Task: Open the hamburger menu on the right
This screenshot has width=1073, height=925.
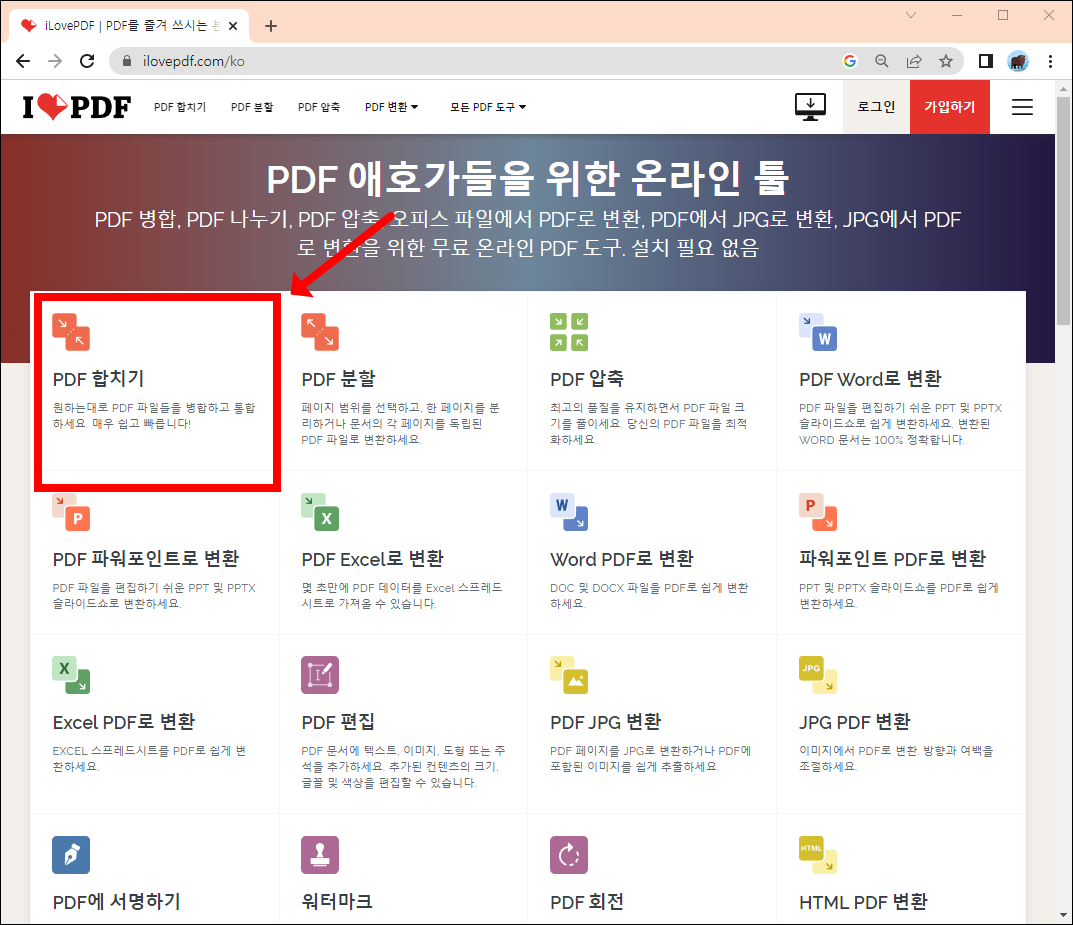Action: 1022,106
